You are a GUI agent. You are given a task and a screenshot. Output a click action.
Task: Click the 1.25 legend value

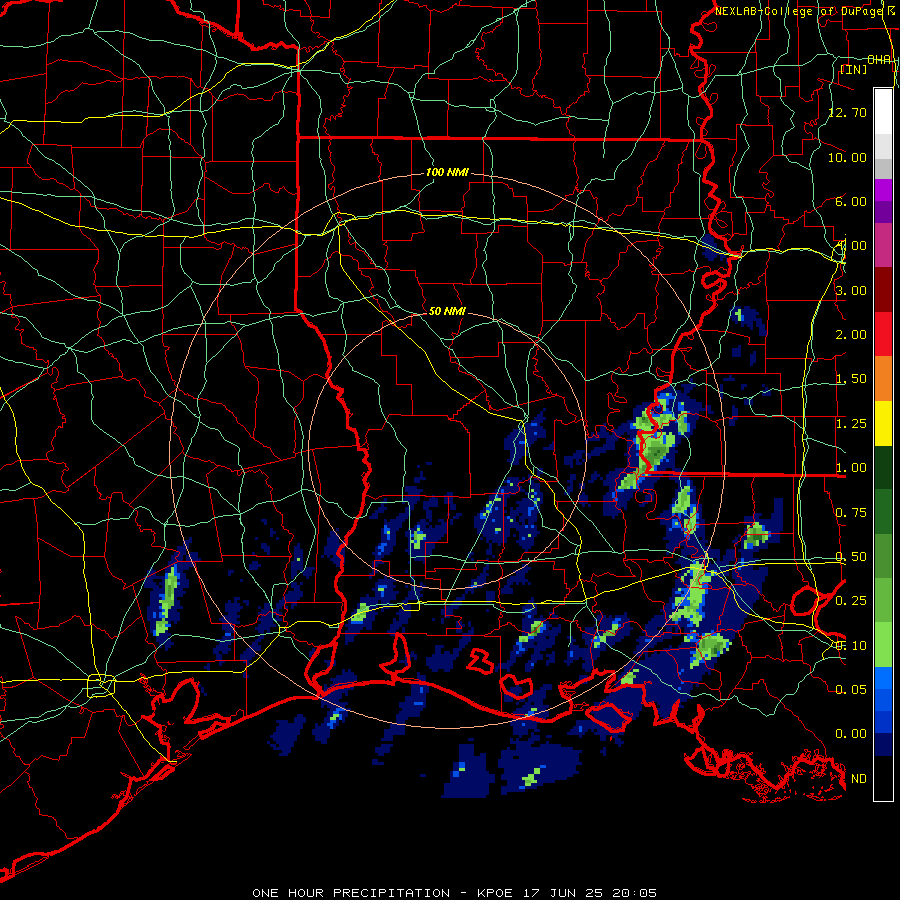pyautogui.click(x=851, y=424)
